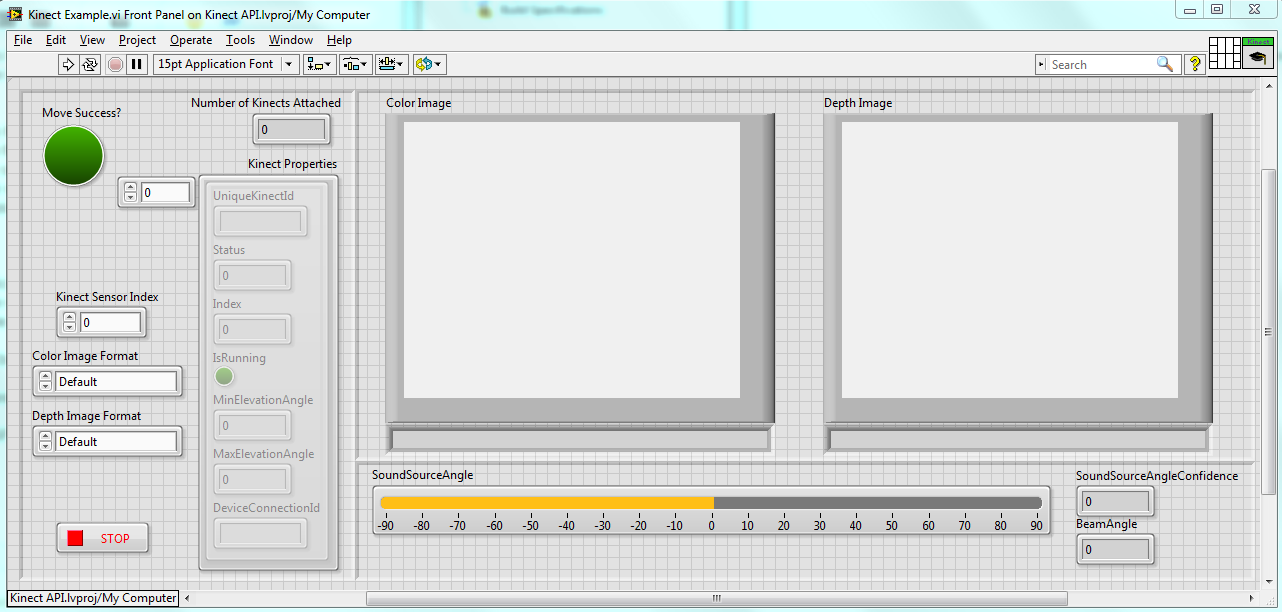Click the search magnifier icon
This screenshot has width=1282, height=612.
[1165, 63]
